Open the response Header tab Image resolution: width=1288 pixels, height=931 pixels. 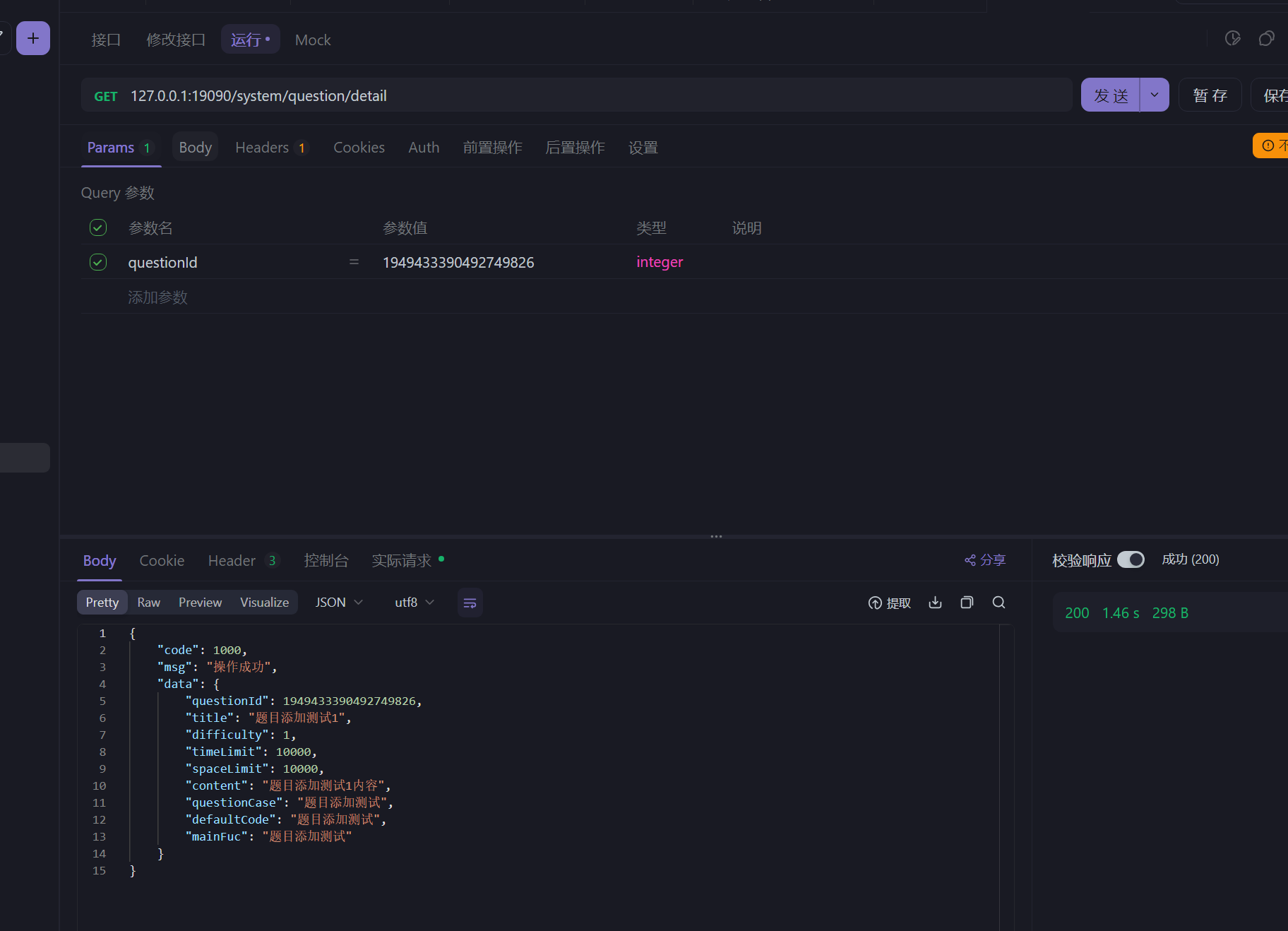tap(244, 561)
